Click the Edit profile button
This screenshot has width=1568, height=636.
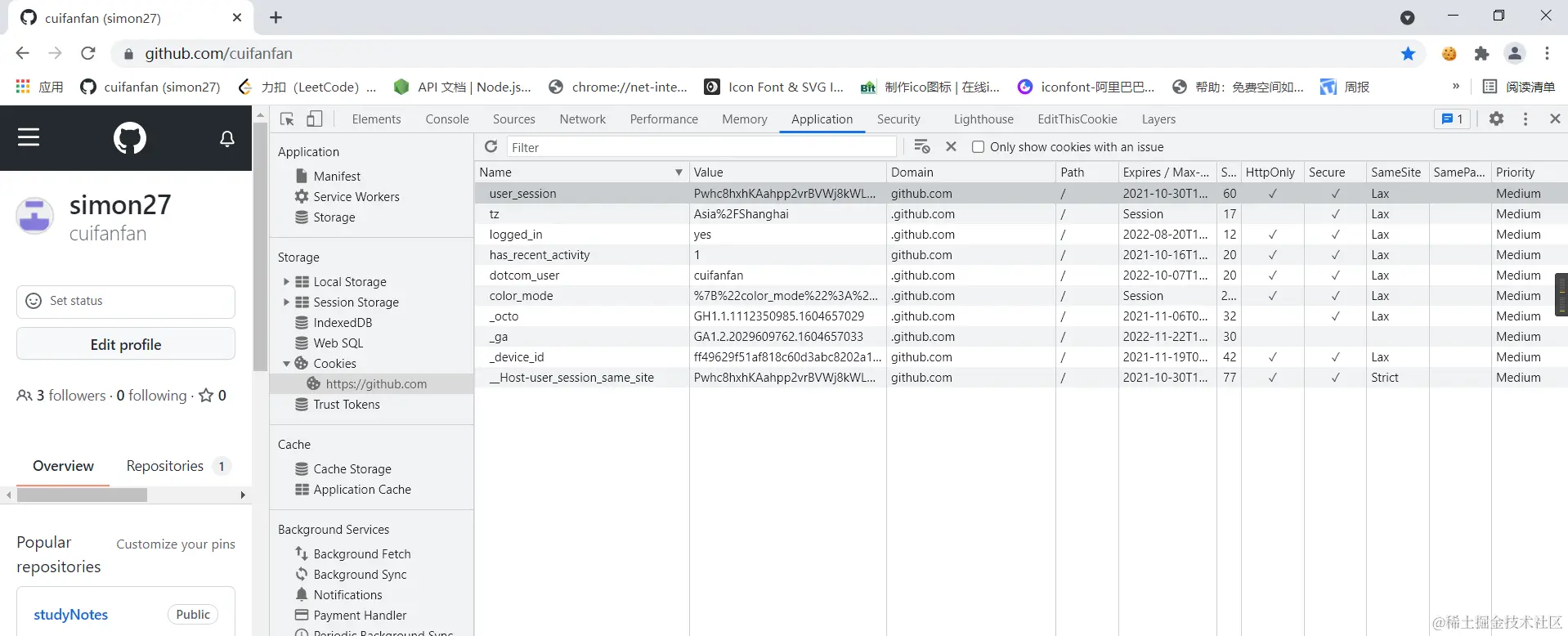point(126,344)
